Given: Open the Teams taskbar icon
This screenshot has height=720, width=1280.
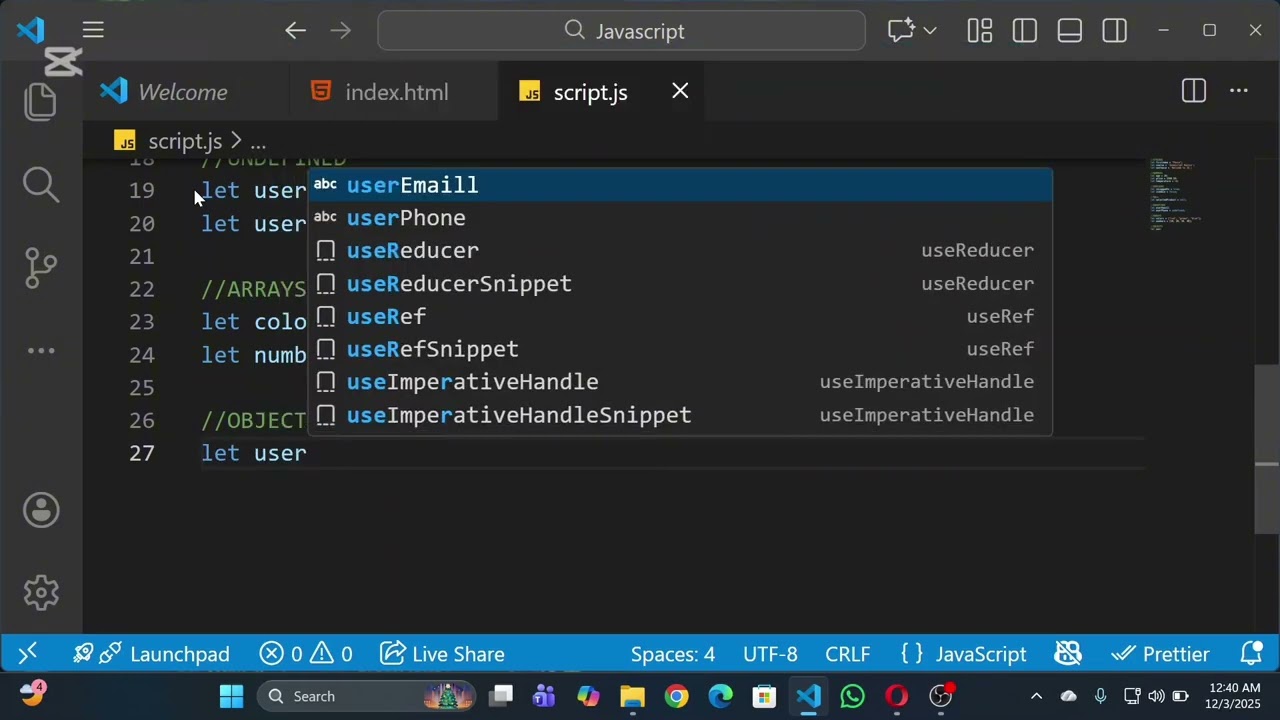Looking at the screenshot, I should tap(544, 696).
